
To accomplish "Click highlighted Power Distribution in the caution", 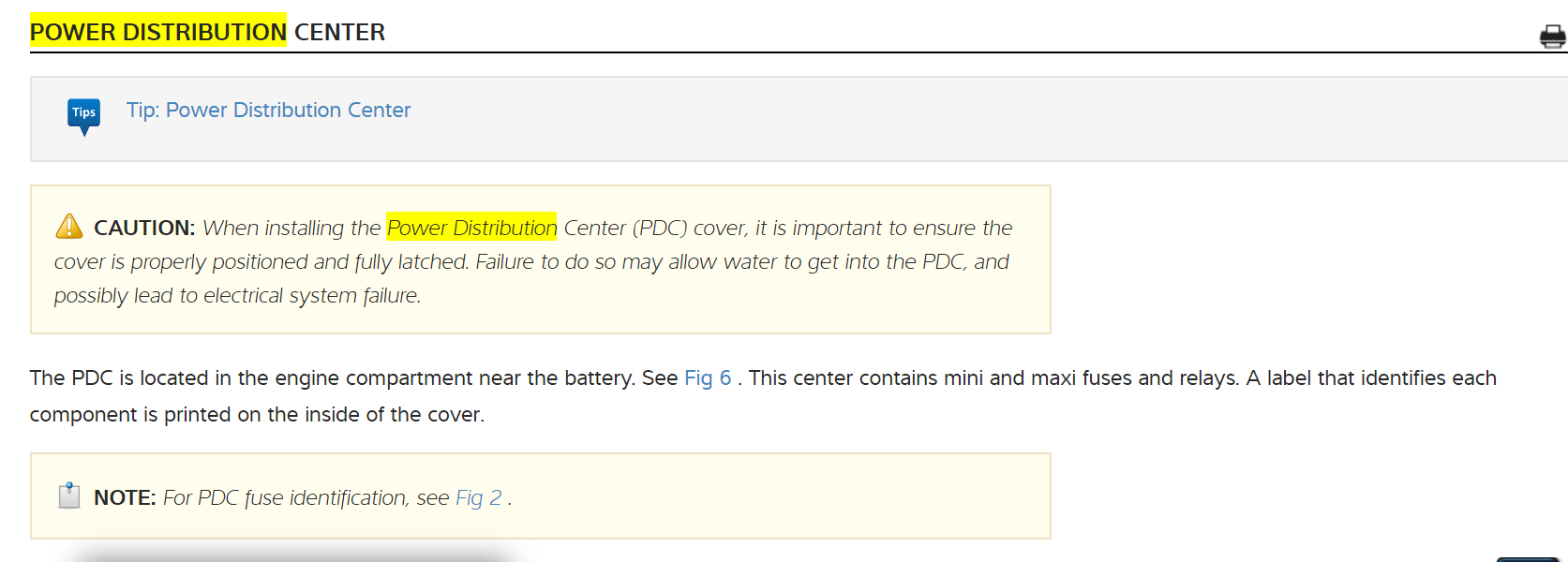I will (471, 228).
